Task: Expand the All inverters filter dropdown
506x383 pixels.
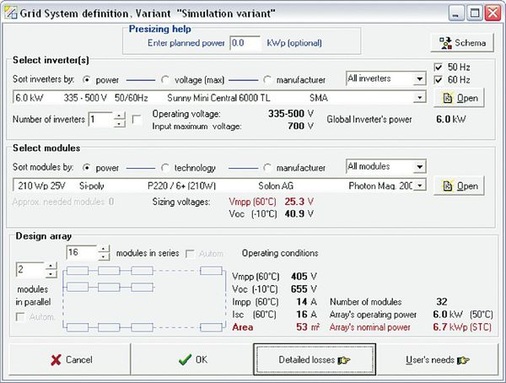Action: pyautogui.click(x=420, y=79)
